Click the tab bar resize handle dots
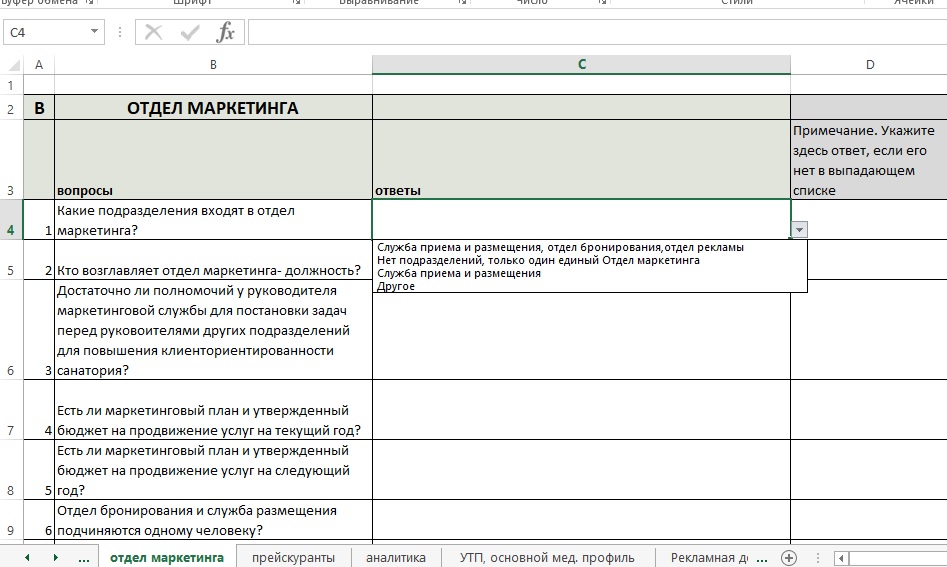This screenshot has width=947, height=567. pos(818,558)
